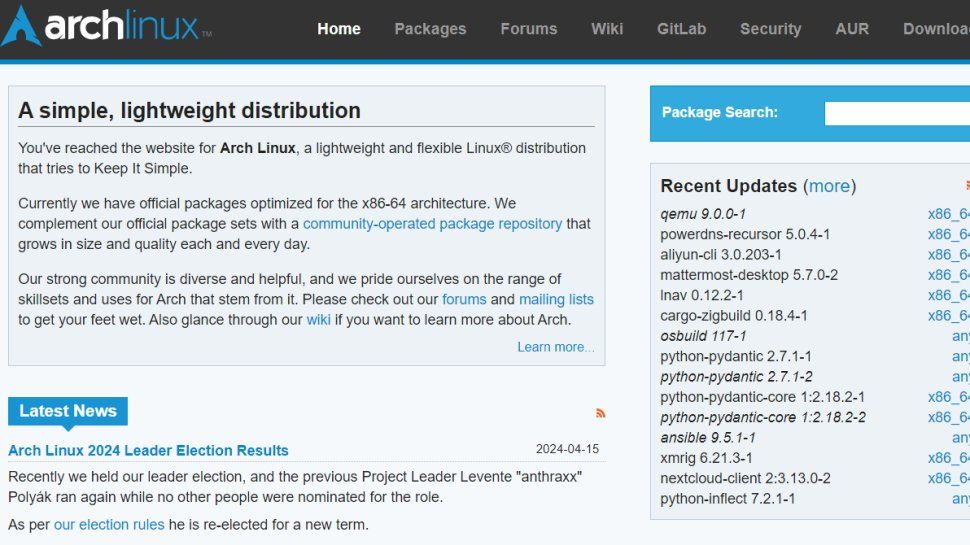Navigate to GitLab in the top menu
Screen dimensions: 970x545
pos(681,29)
